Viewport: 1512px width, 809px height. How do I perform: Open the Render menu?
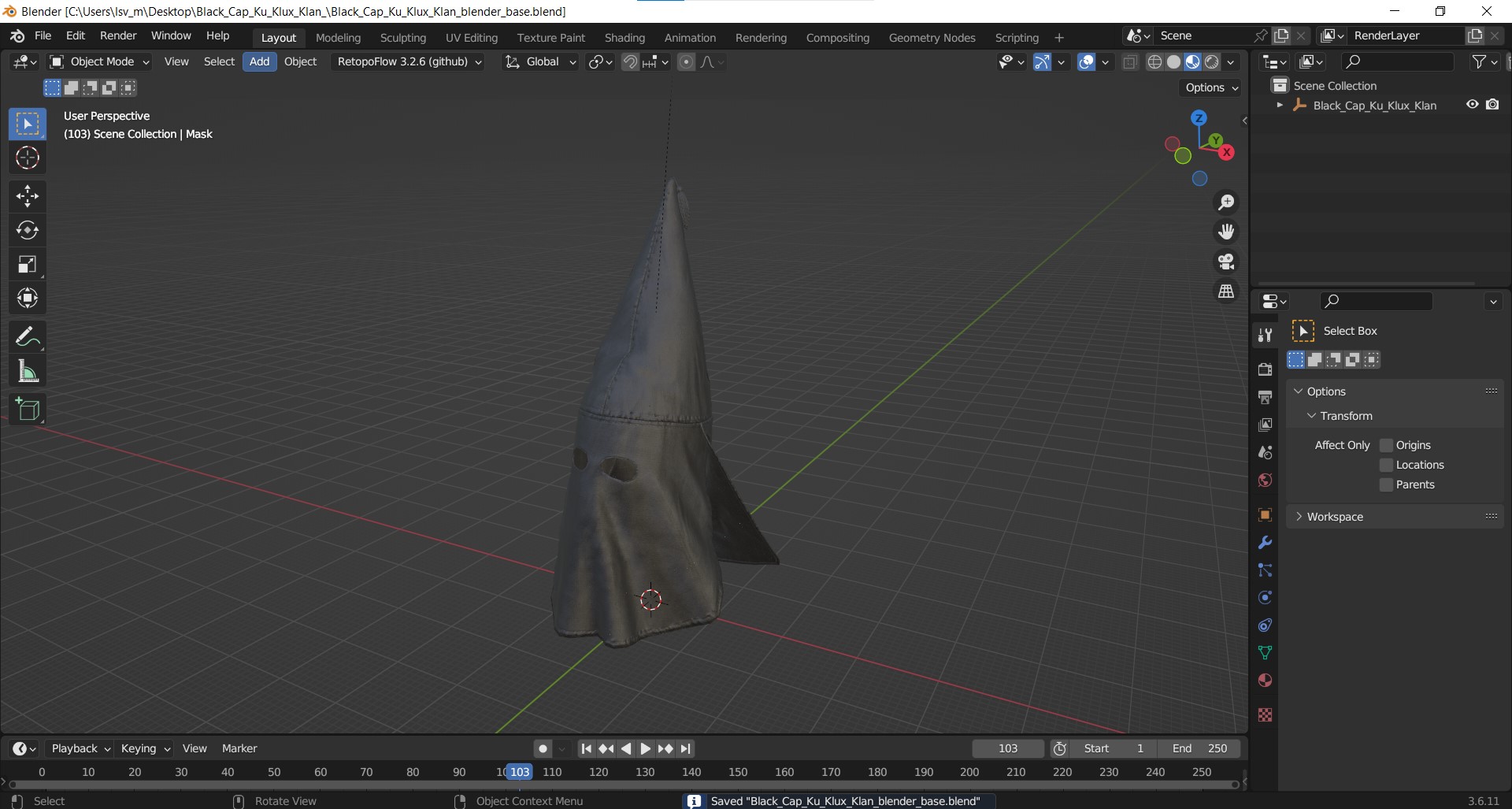click(x=118, y=35)
